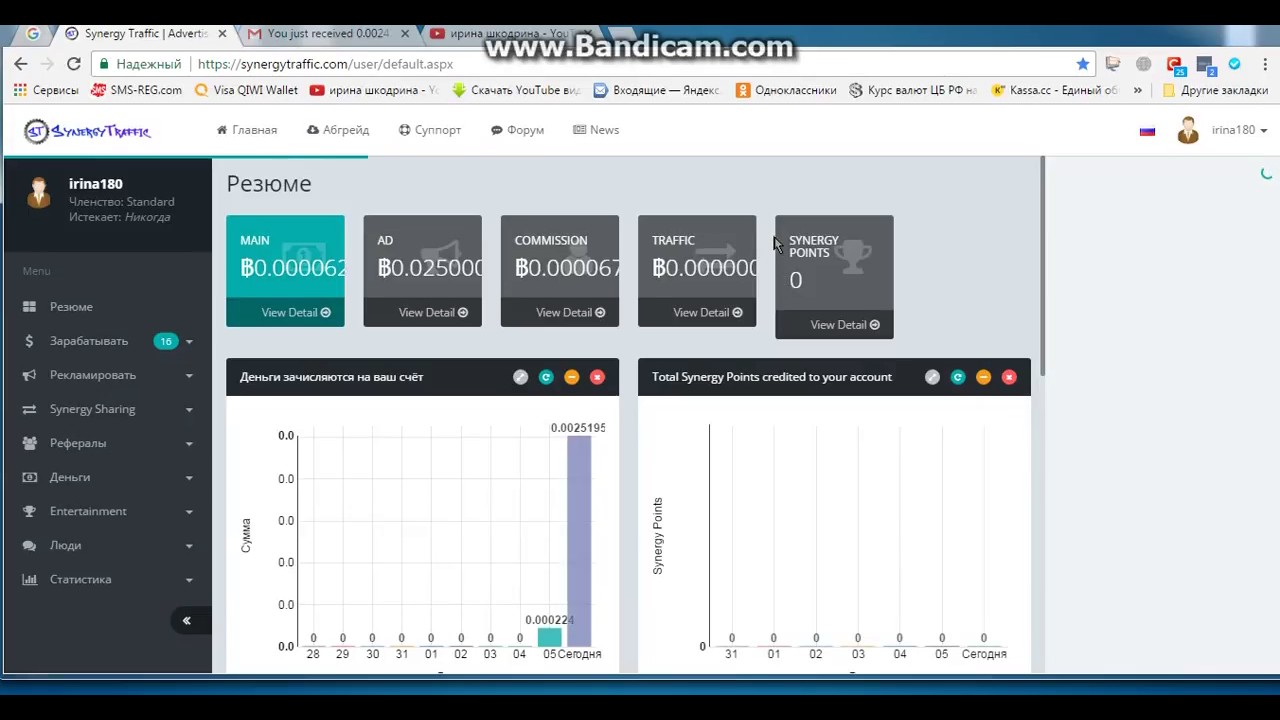Reload the page with the browser refresh icon
The image size is (1280, 720).
tap(73, 64)
